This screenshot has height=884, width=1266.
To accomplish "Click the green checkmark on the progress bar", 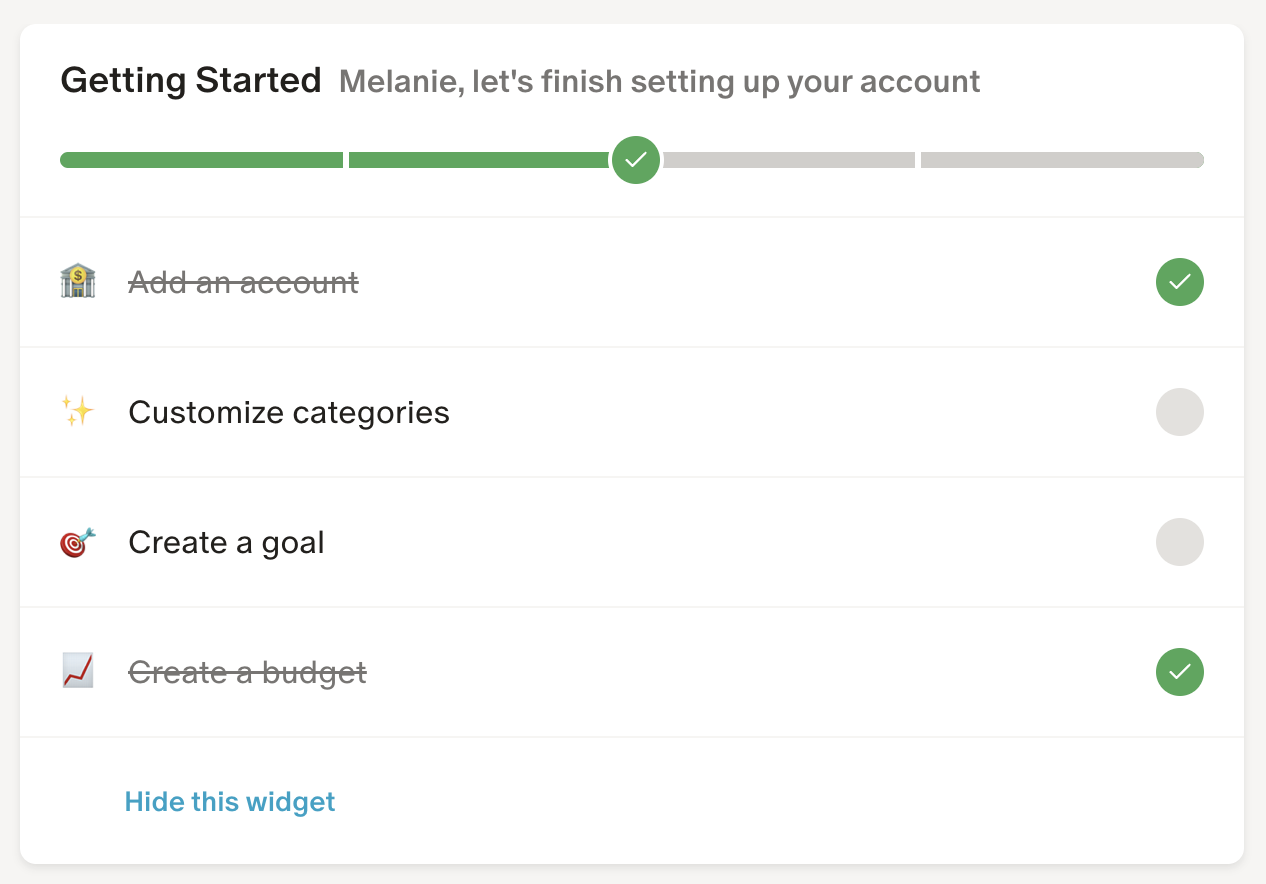I will coord(636,160).
